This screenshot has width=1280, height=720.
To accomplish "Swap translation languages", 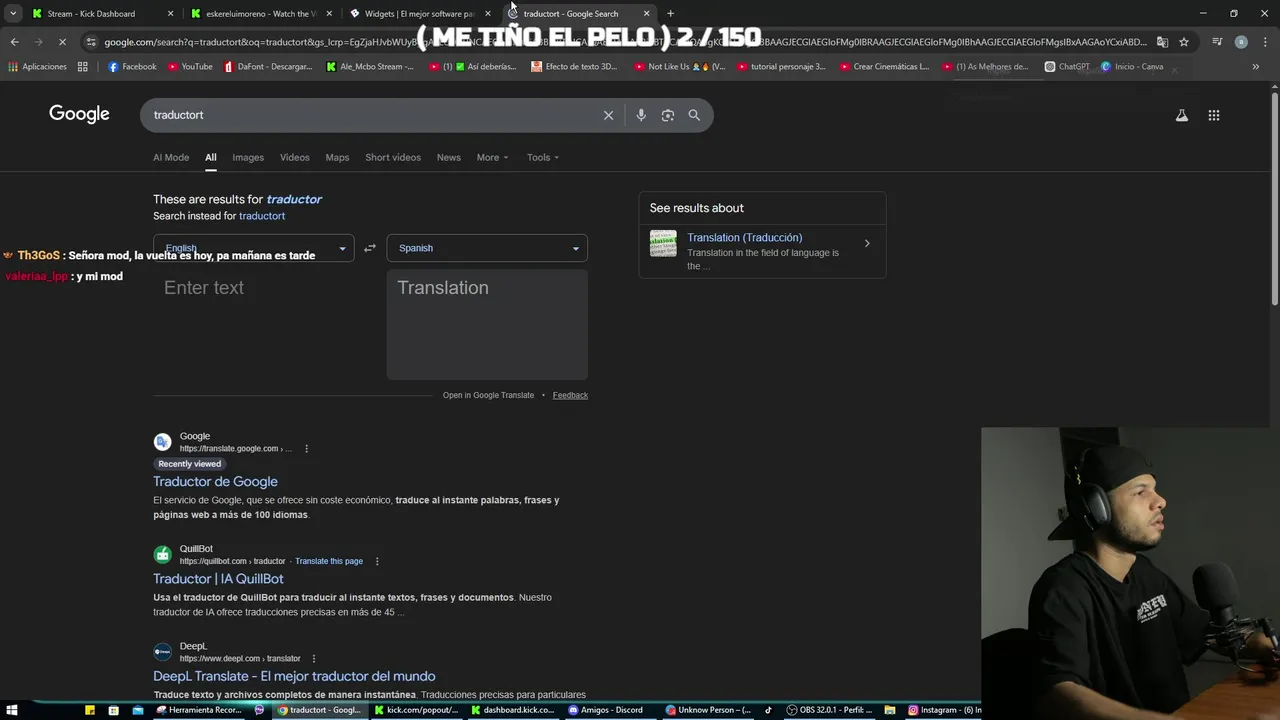I will pos(370,248).
